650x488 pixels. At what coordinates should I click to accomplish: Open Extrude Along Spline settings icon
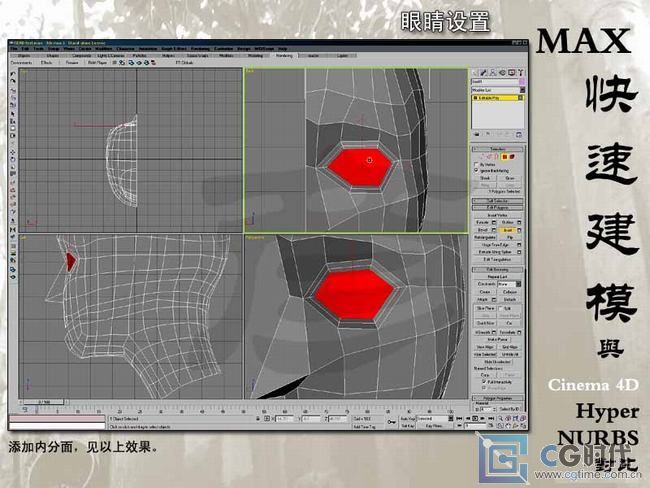(x=519, y=252)
